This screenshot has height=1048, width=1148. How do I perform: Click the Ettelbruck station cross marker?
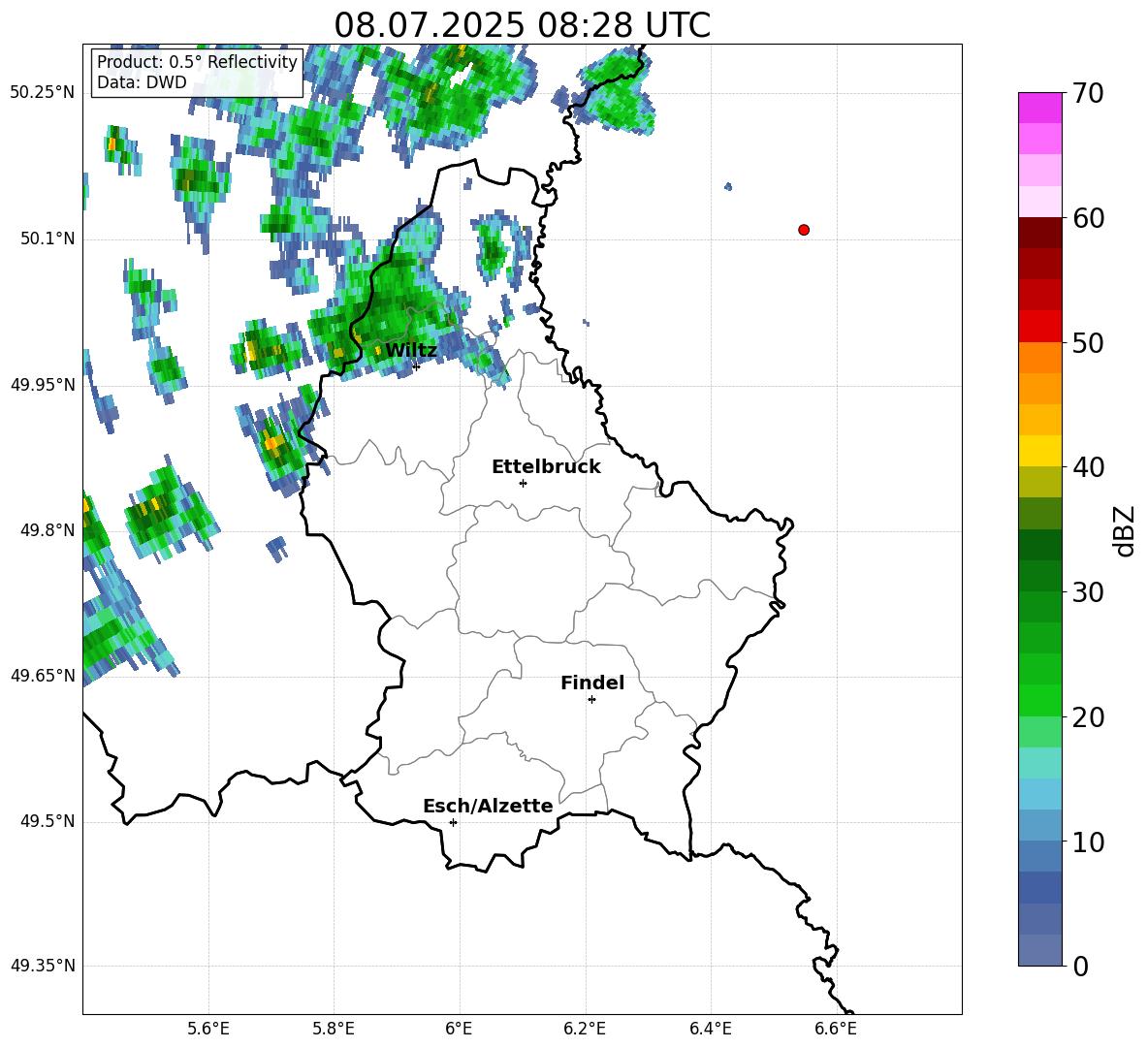[523, 483]
